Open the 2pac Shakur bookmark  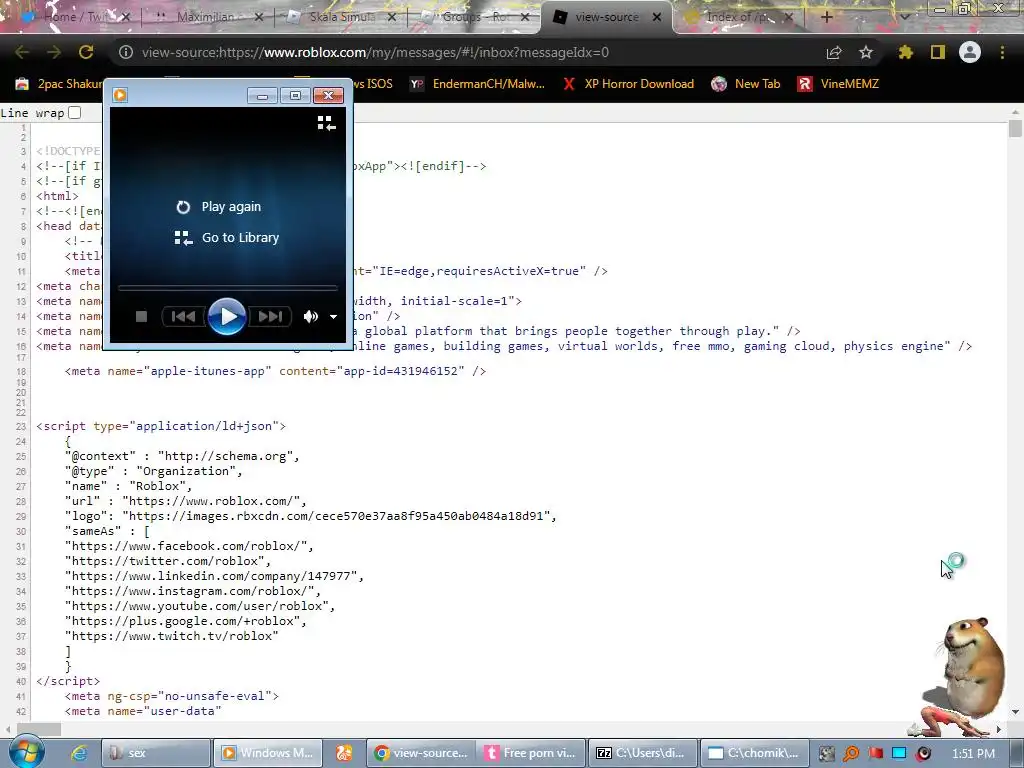coord(59,84)
